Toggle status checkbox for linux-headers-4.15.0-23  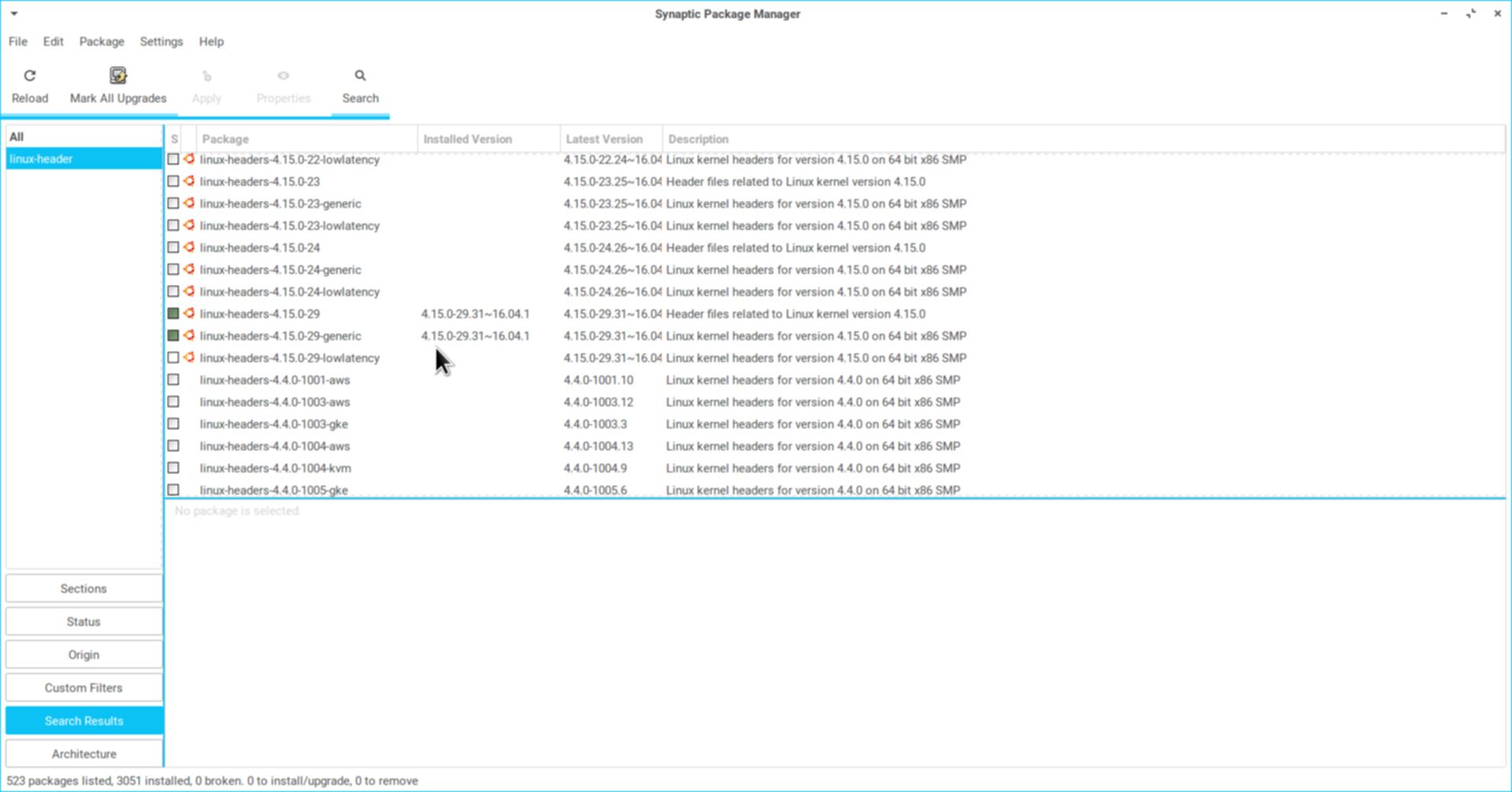173,181
